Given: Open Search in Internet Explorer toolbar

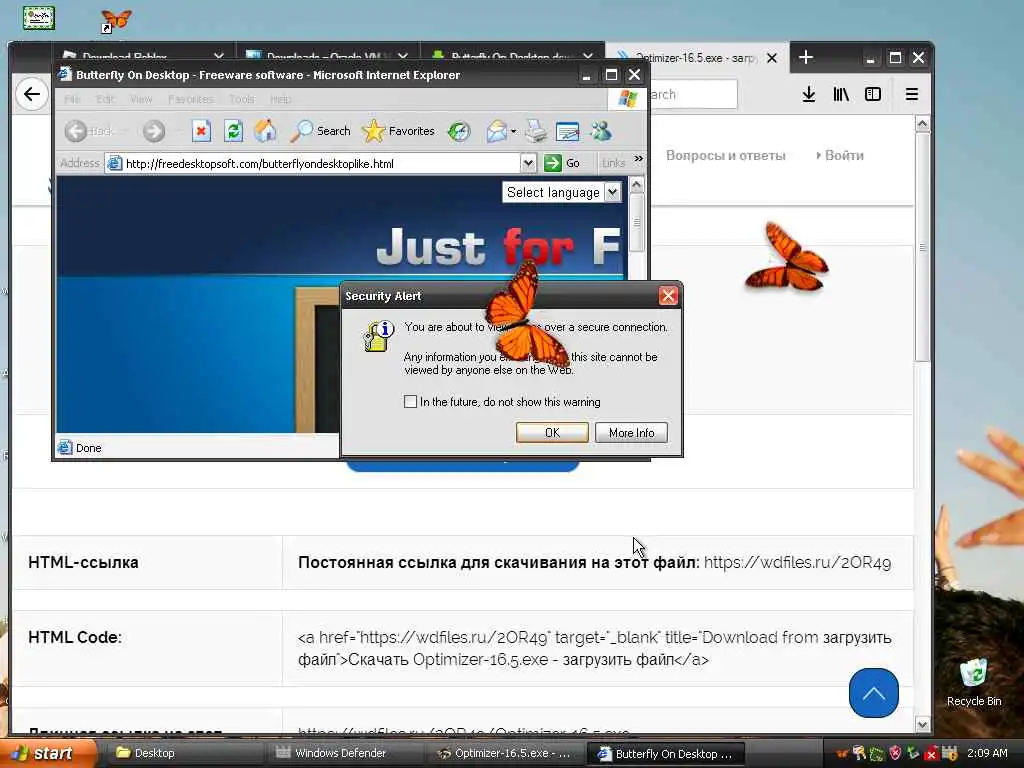Looking at the screenshot, I should tap(320, 131).
